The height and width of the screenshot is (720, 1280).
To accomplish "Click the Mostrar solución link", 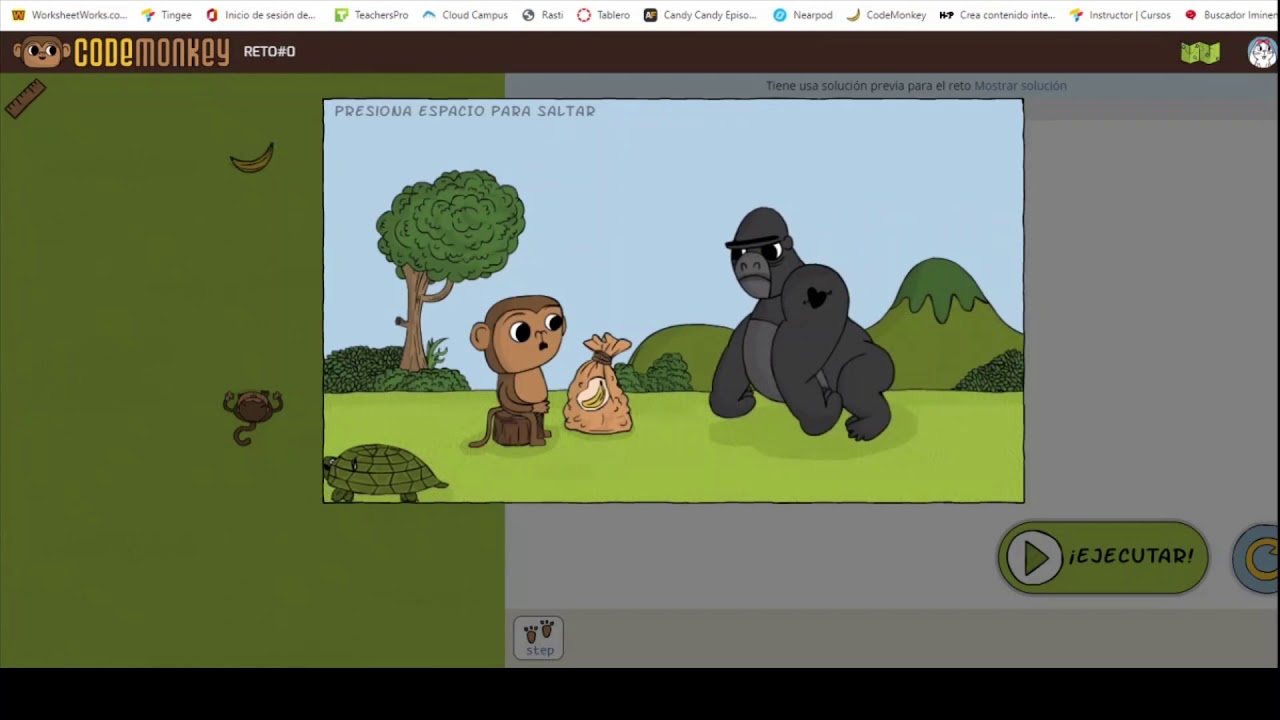I will coord(1020,86).
